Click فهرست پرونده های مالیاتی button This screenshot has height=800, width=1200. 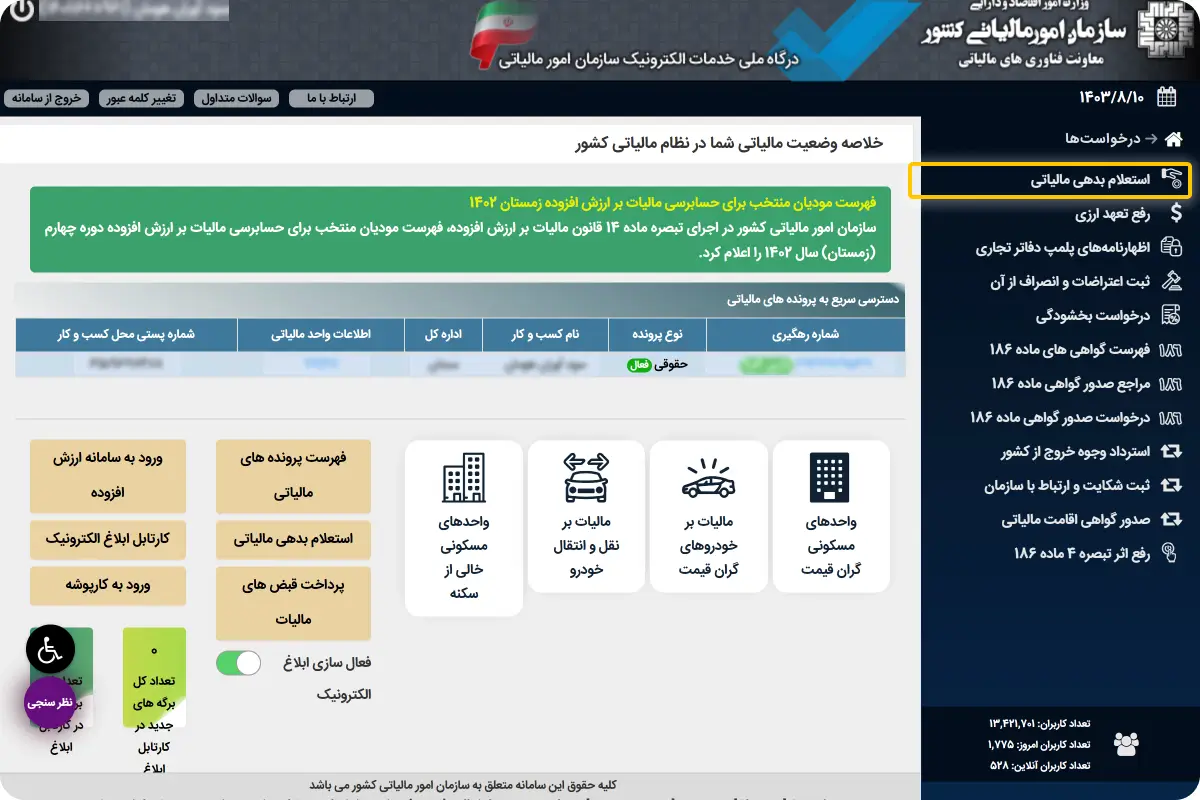[x=293, y=476]
